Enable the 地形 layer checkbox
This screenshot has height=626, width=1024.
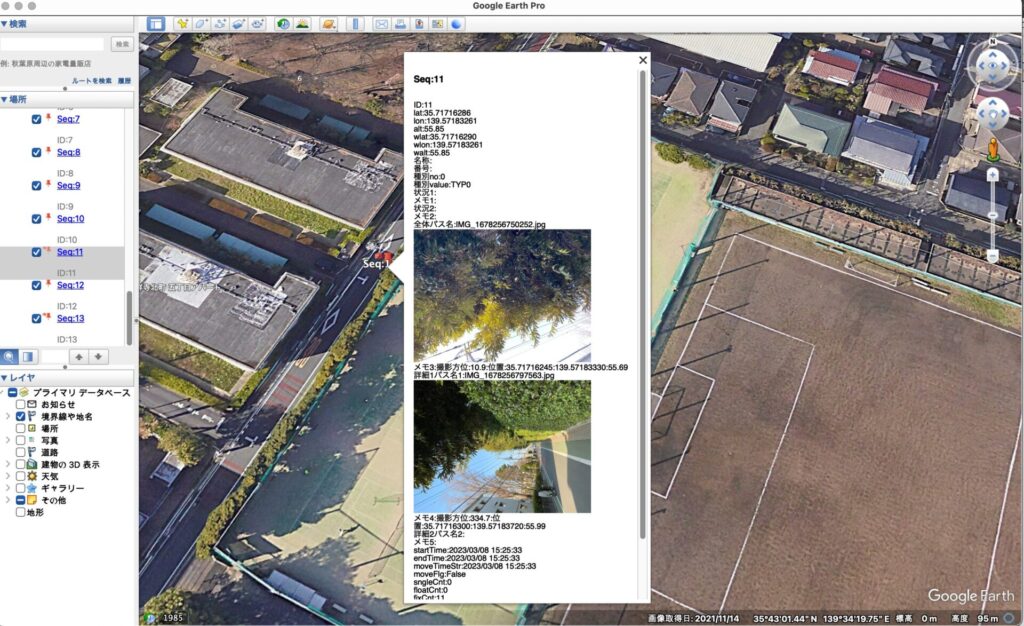coord(20,512)
